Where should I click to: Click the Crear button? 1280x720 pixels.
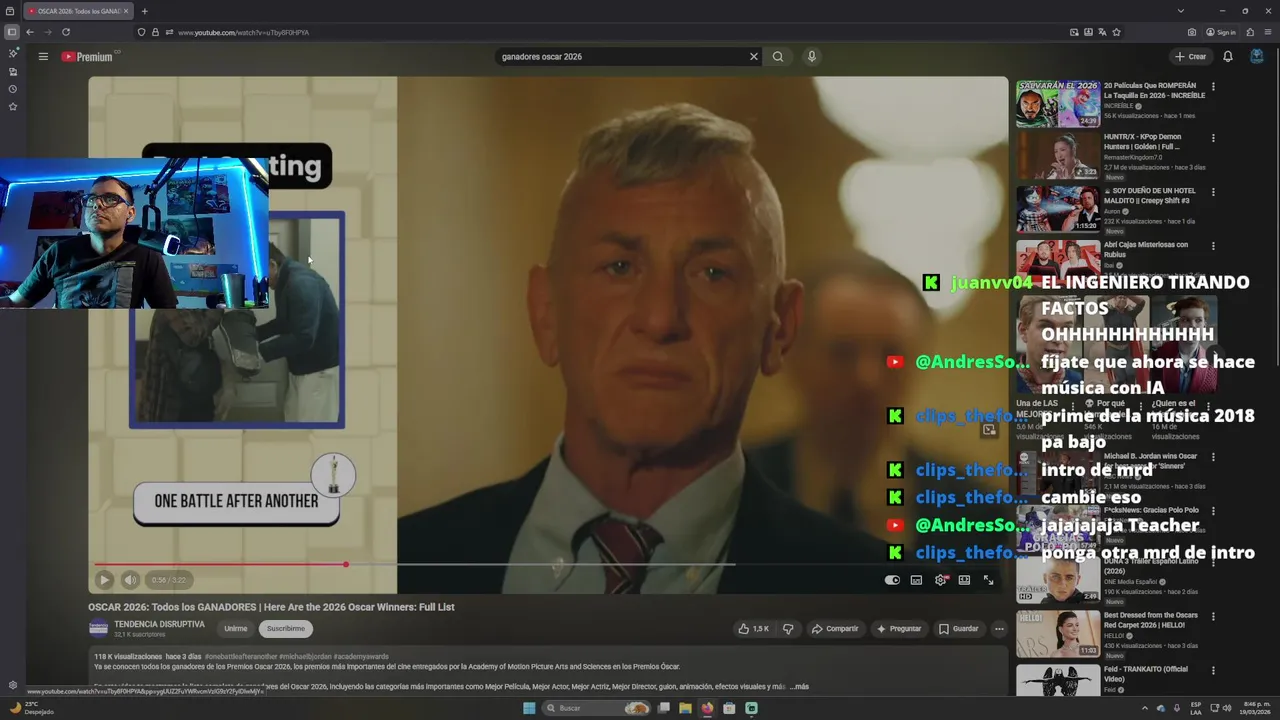point(1191,57)
